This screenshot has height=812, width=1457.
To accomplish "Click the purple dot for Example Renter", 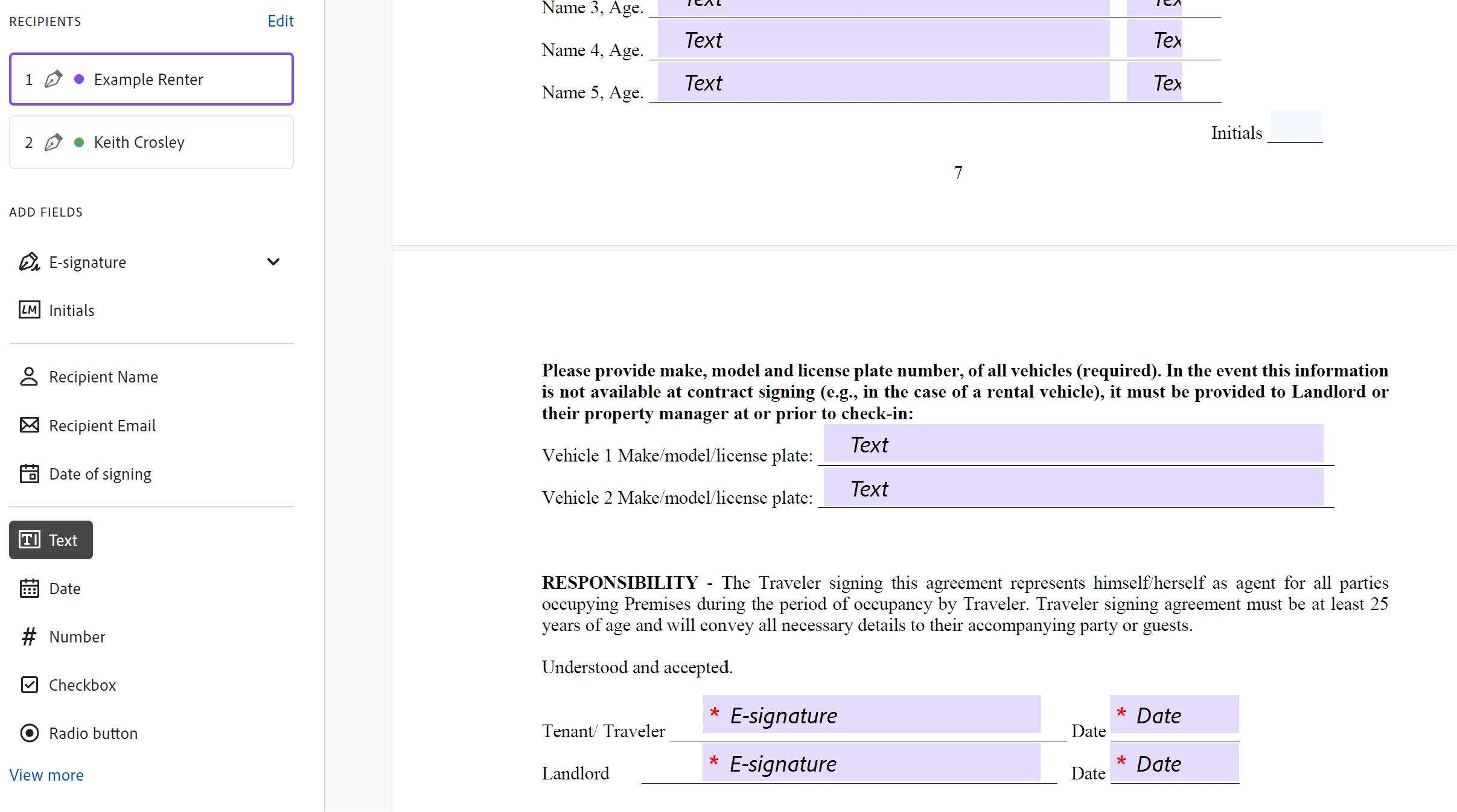I will [x=79, y=80].
